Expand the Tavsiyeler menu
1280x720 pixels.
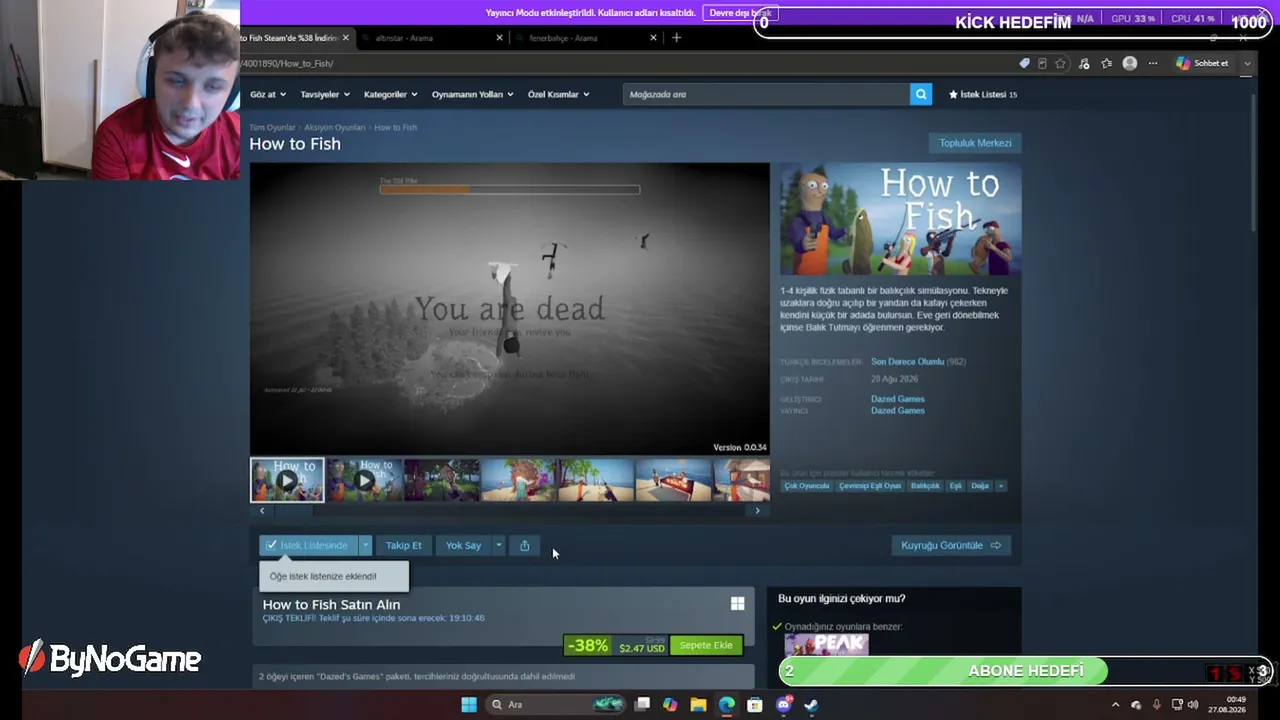(x=325, y=94)
